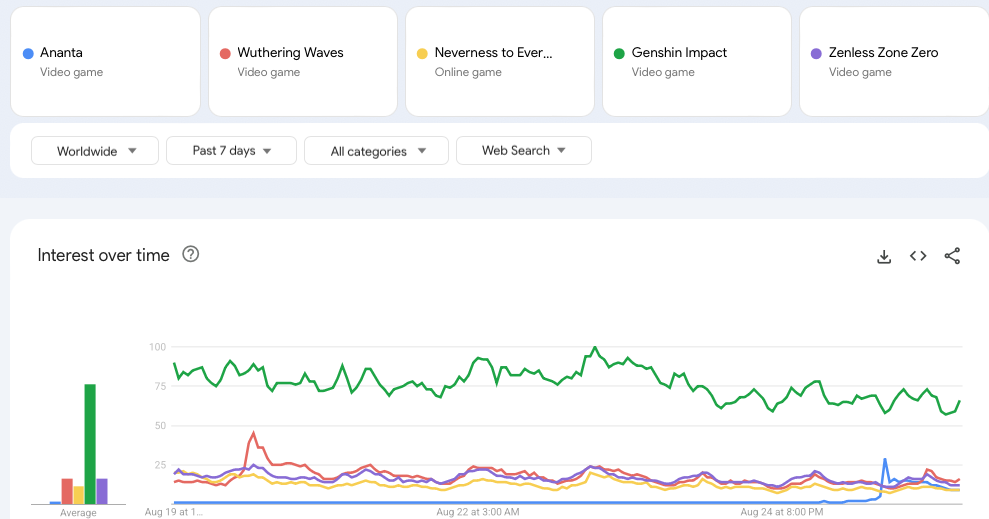The height and width of the screenshot is (519, 989).
Task: Click the Online game subtitle under Neverness
Action: coord(468,72)
